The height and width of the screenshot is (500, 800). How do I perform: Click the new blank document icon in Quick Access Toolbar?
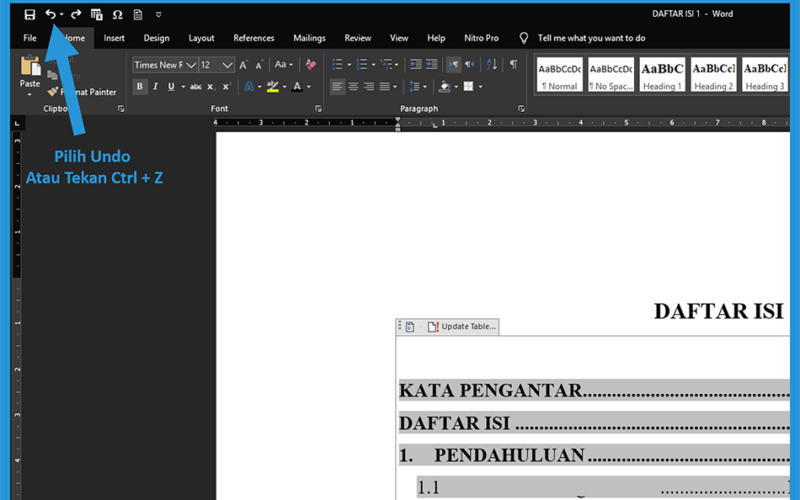click(x=138, y=14)
